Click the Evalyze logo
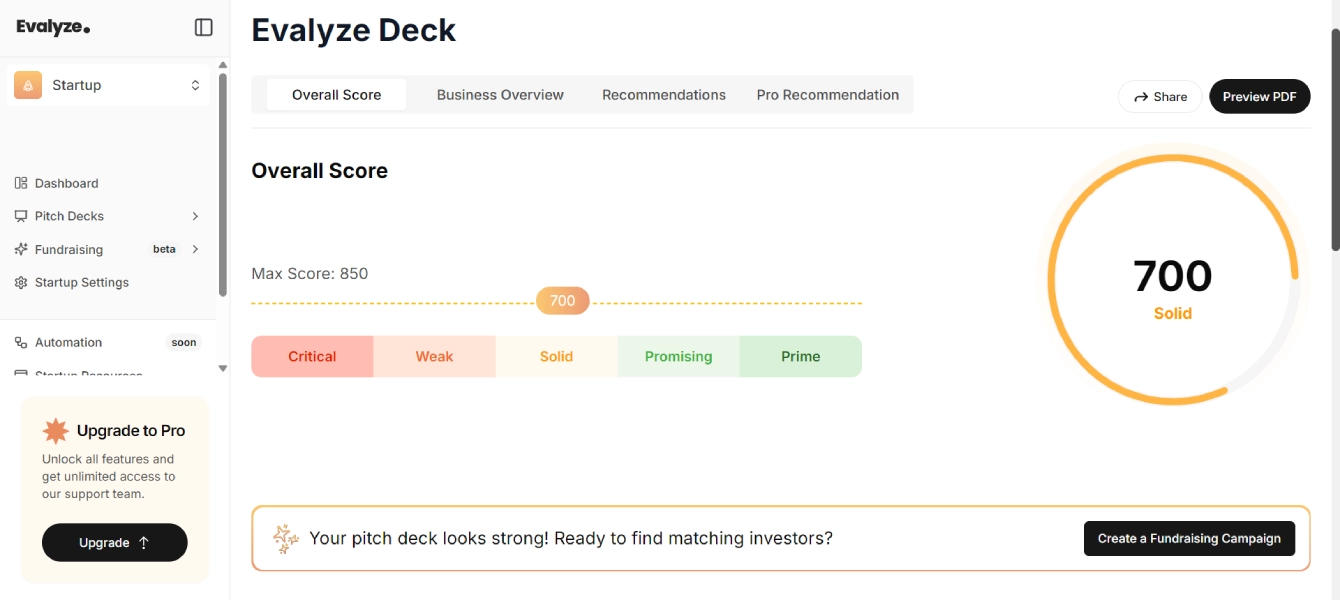This screenshot has width=1340, height=600. tap(53, 27)
